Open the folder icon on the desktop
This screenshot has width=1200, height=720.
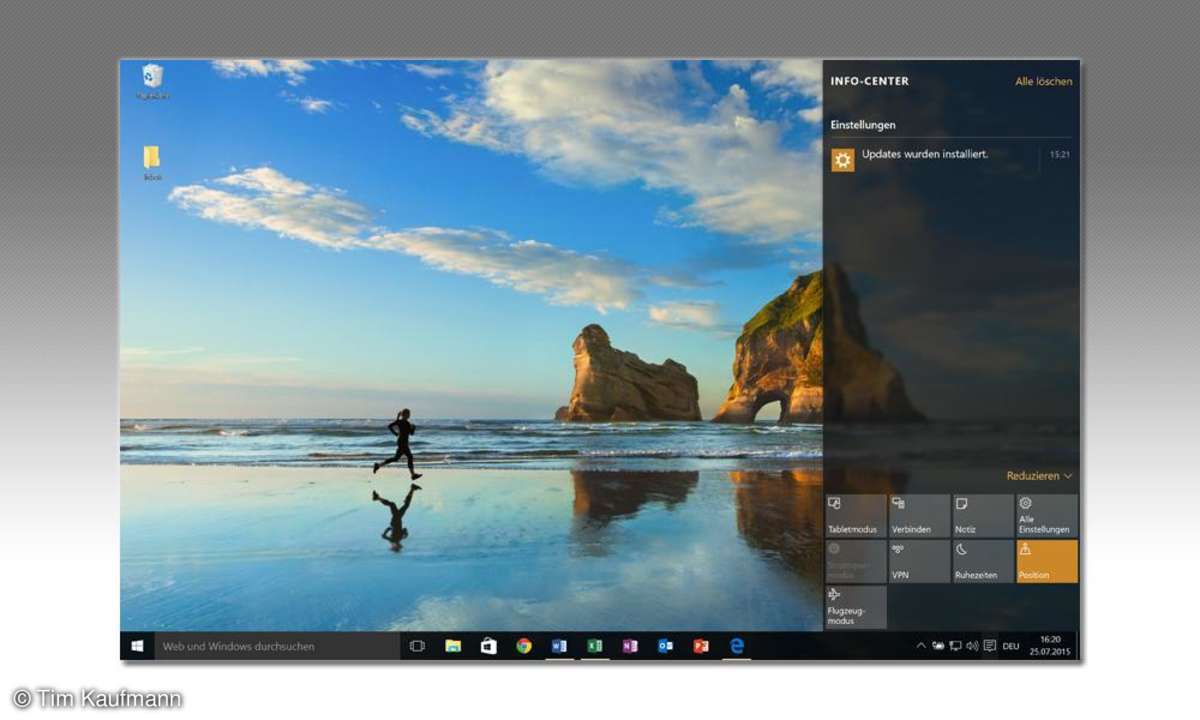click(x=152, y=163)
